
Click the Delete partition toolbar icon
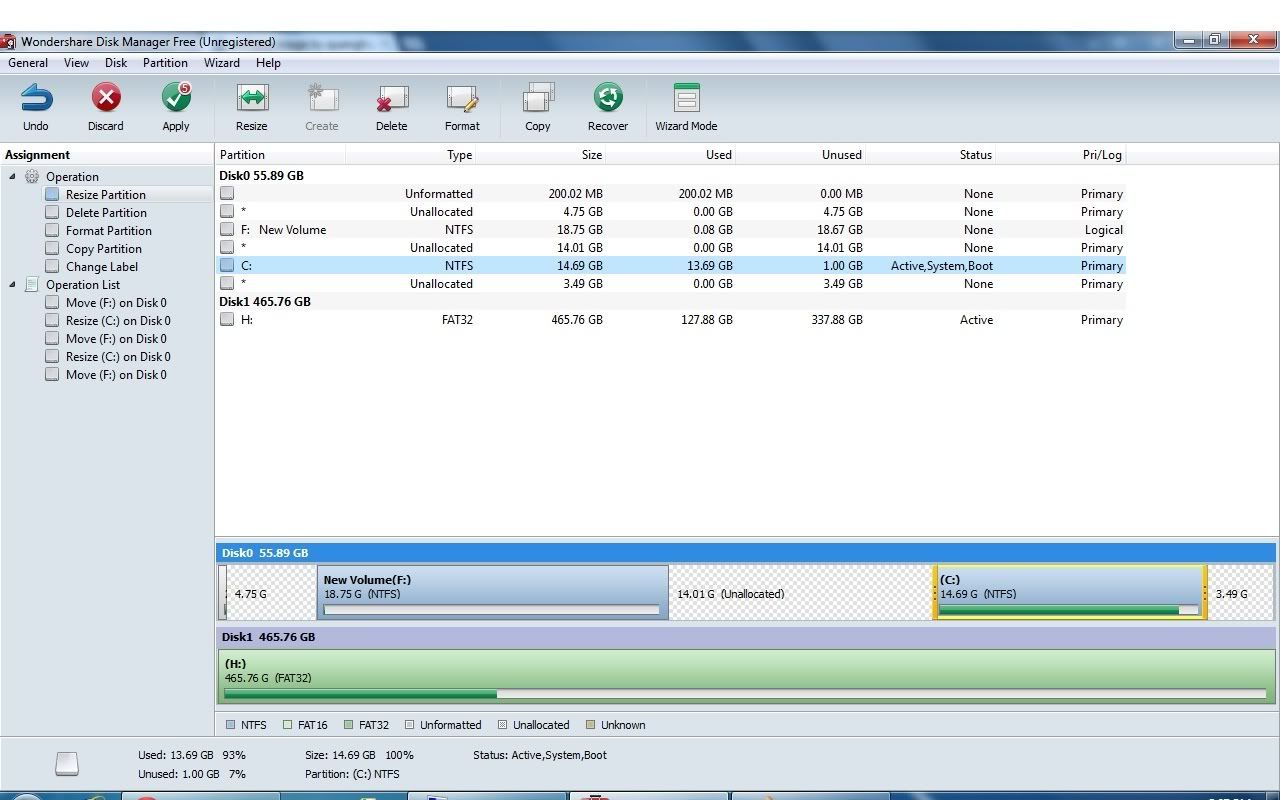coord(392,98)
